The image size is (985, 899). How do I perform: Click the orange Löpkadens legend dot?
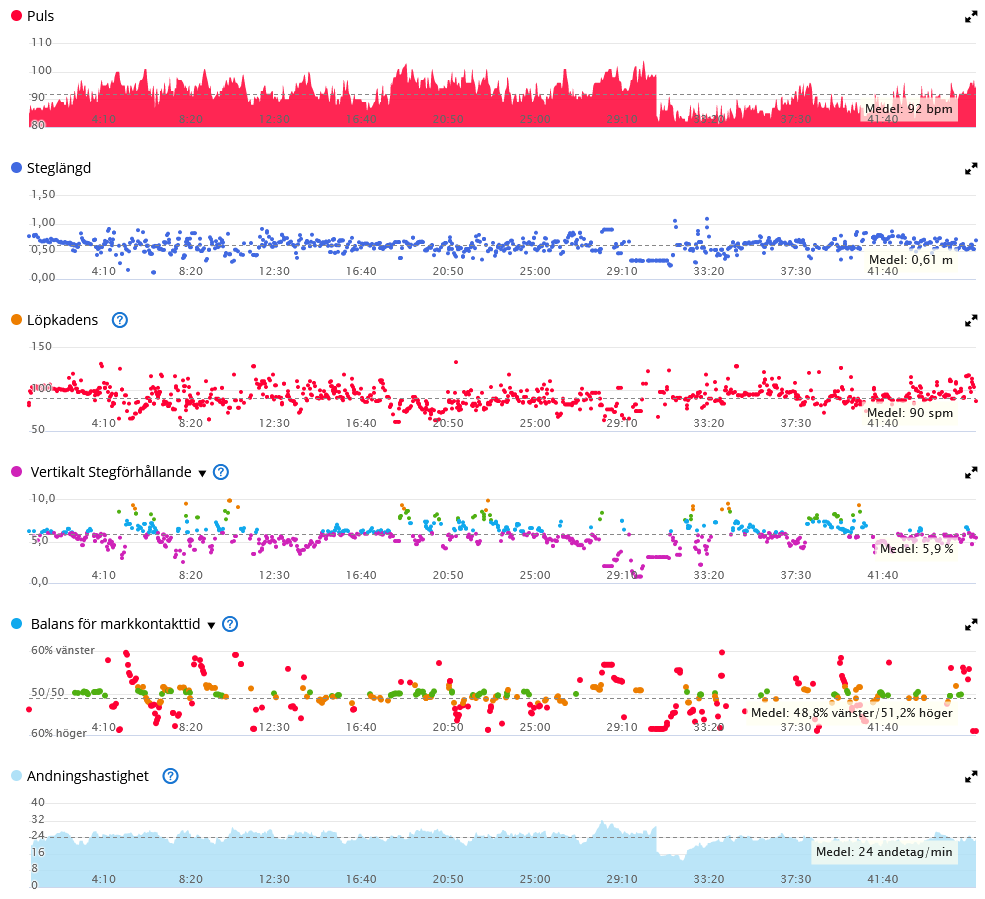(16, 320)
